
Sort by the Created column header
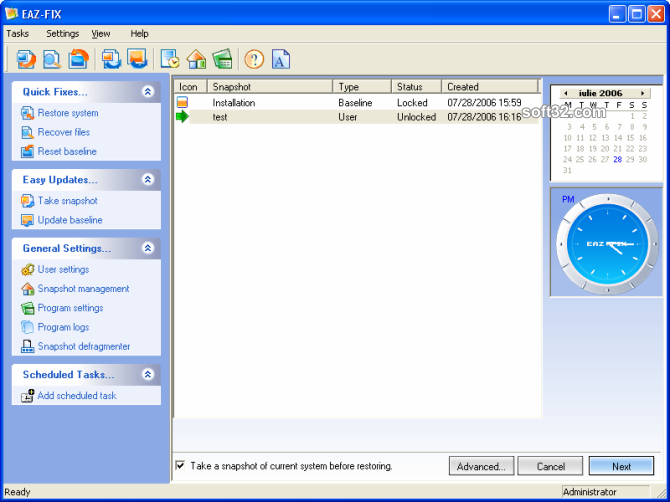tap(490, 86)
